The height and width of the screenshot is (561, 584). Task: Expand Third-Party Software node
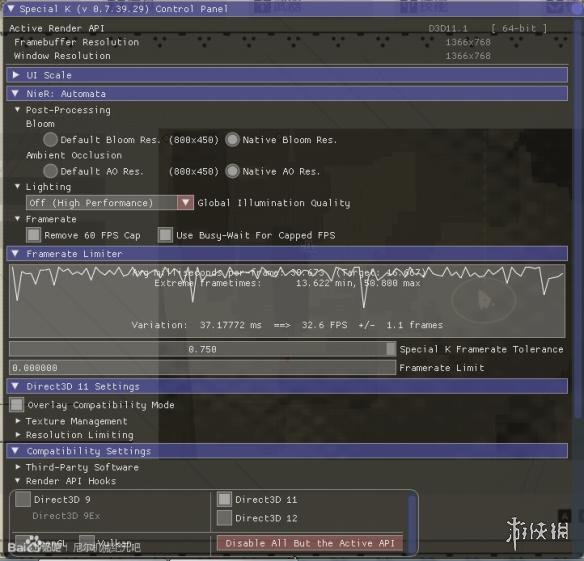pos(18,467)
